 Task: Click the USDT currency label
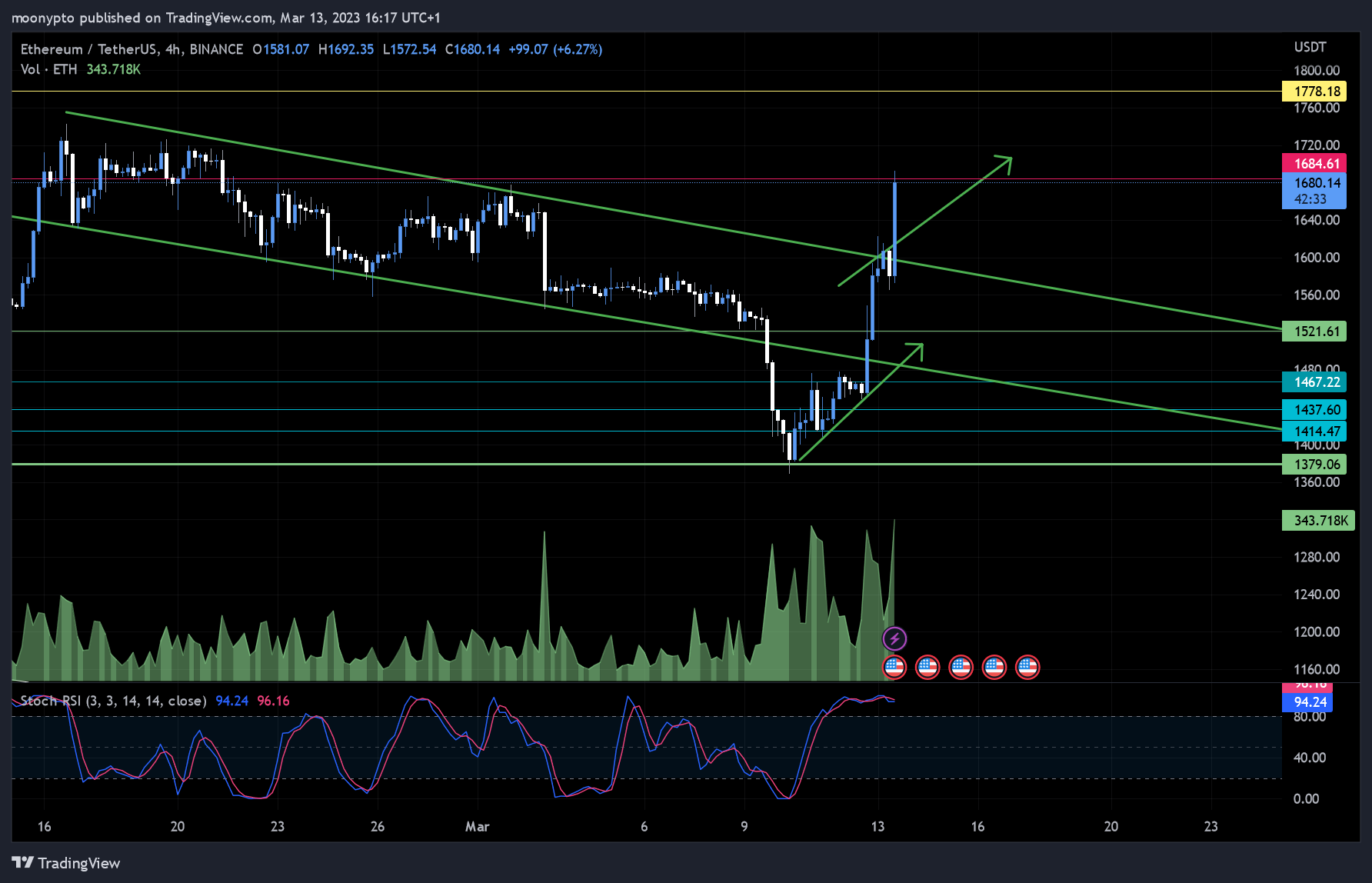tap(1310, 47)
